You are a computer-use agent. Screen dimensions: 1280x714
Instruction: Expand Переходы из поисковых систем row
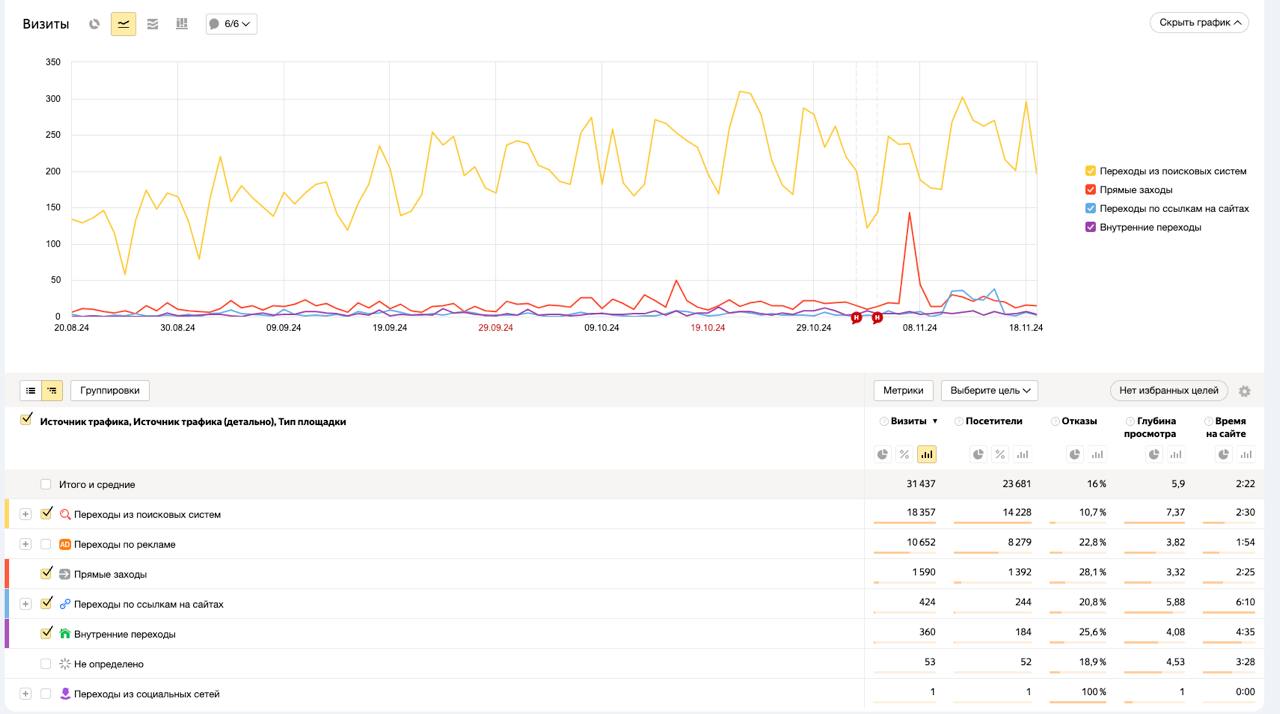pyautogui.click(x=26, y=514)
